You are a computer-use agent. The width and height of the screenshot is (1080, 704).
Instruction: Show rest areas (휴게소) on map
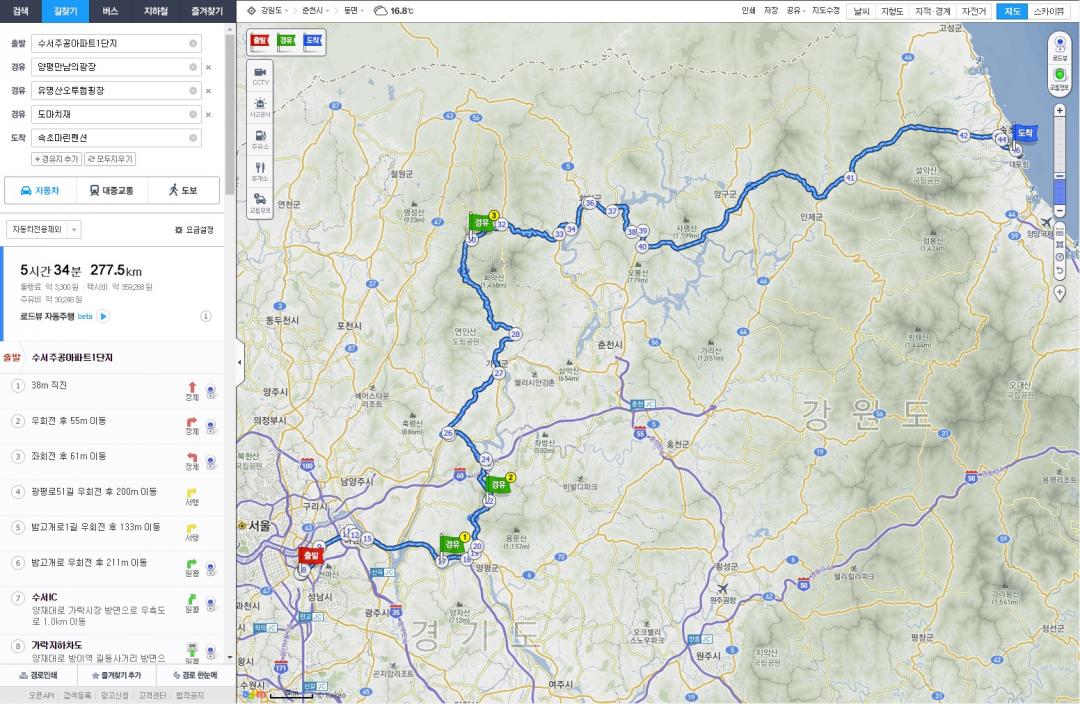pos(260,170)
